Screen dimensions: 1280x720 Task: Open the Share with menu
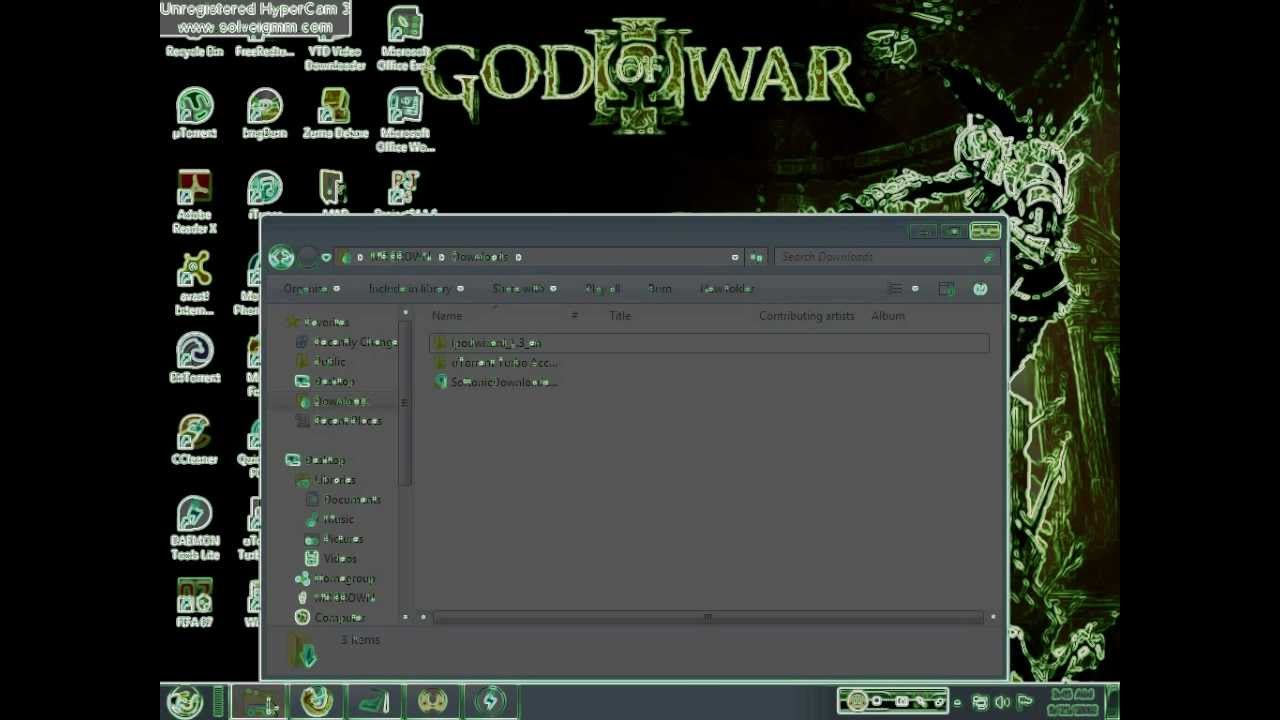pos(524,289)
